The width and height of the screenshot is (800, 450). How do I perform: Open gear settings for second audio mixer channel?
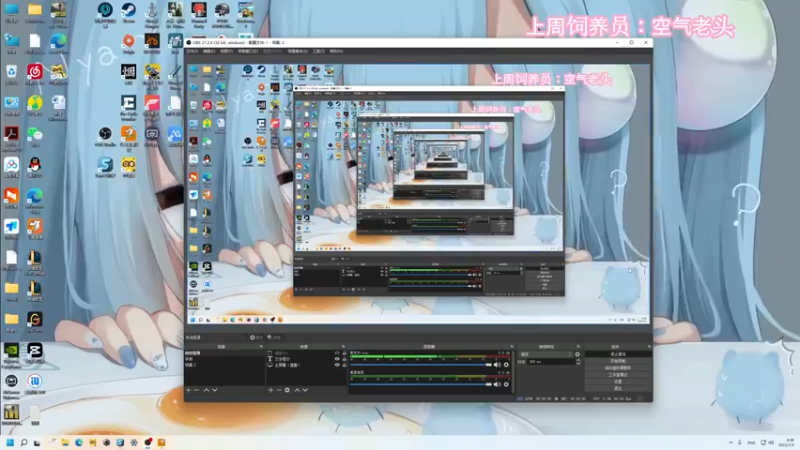(x=506, y=384)
